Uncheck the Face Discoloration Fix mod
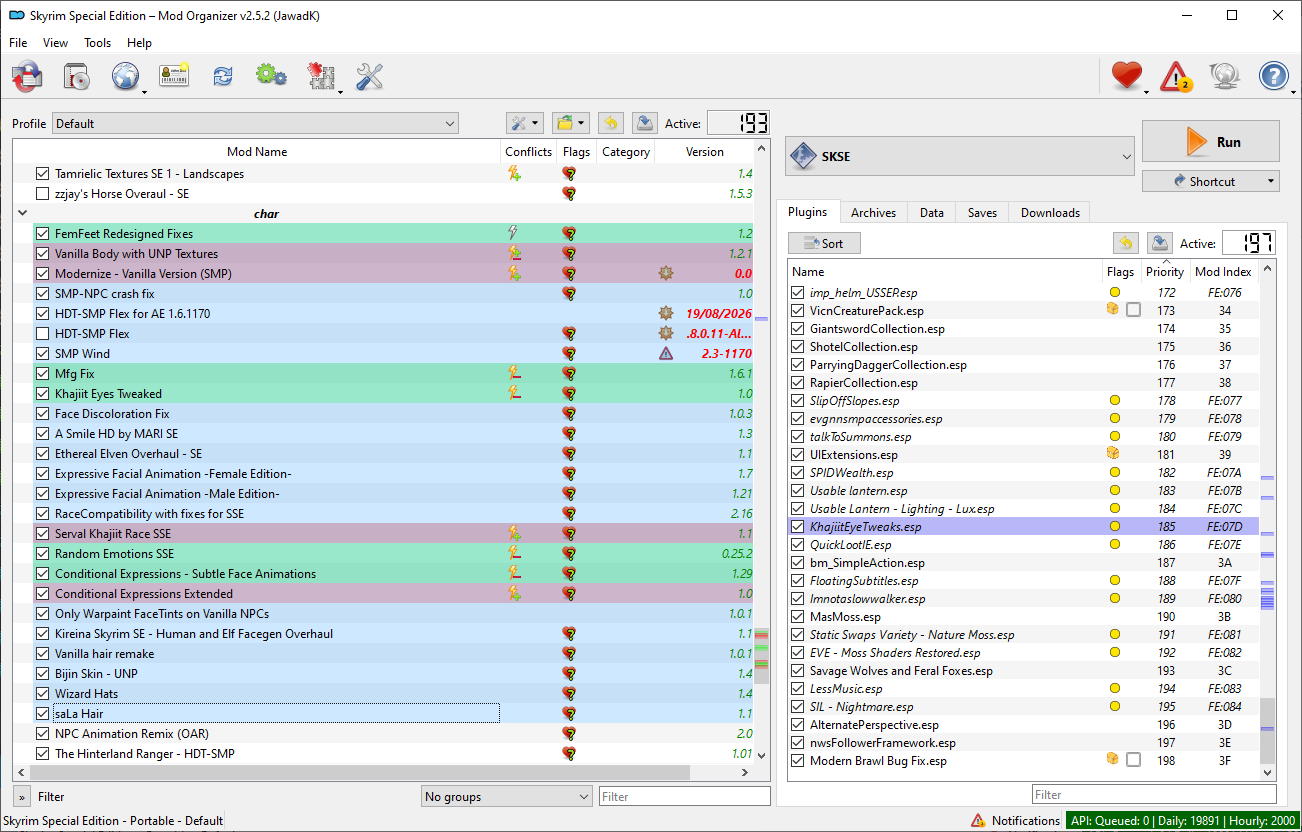1302x832 pixels. click(42, 413)
